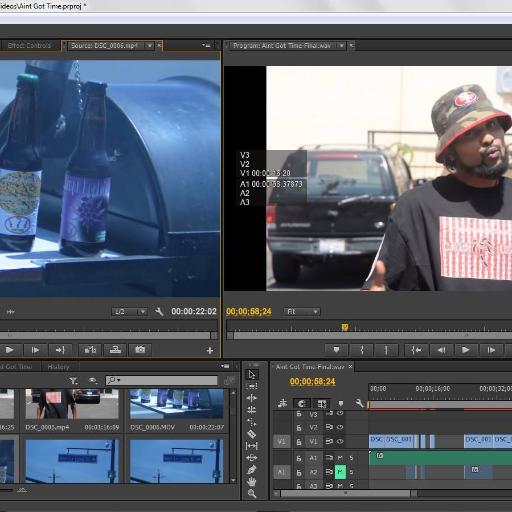Image resolution: width=512 pixels, height=512 pixels.
Task: Step forward one frame in Program monitor
Action: point(491,350)
